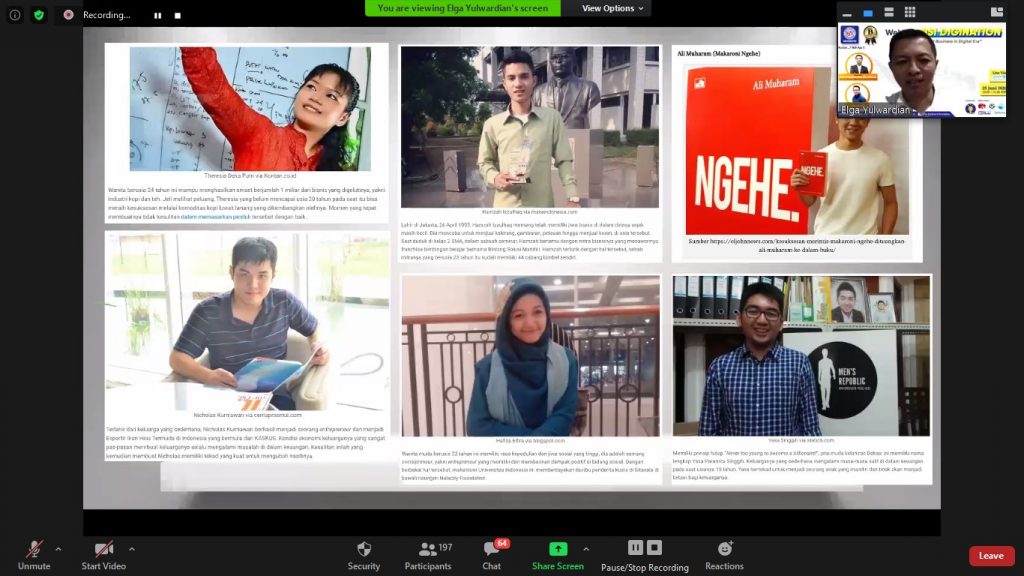The height and width of the screenshot is (576, 1024).
Task: Switch to gallery view grid icon
Action: pos(910,12)
